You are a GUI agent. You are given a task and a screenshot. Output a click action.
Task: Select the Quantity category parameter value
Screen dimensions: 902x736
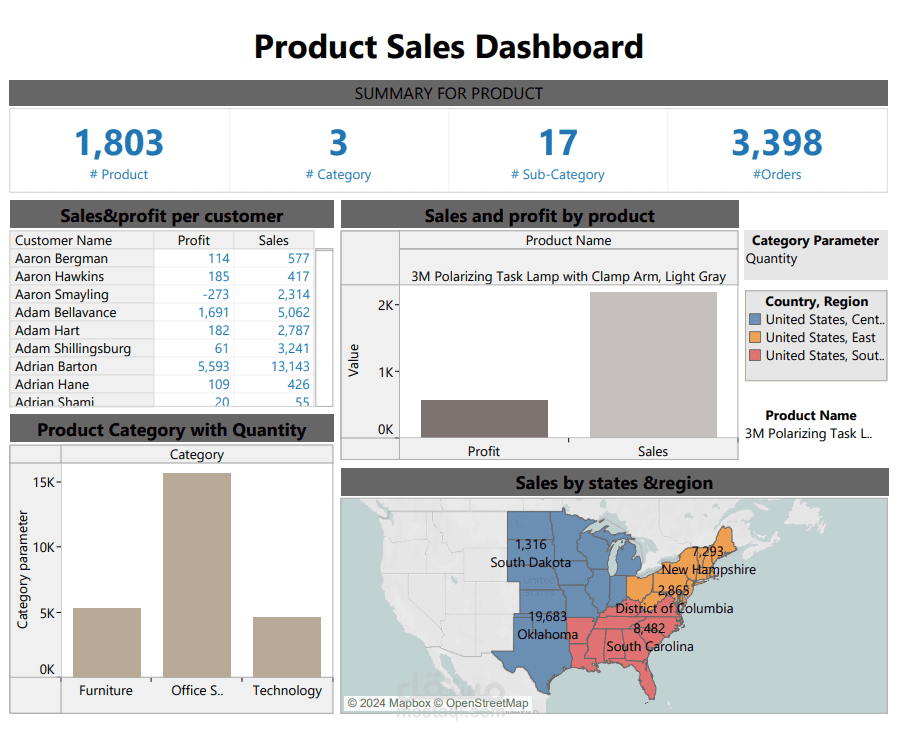[771, 259]
